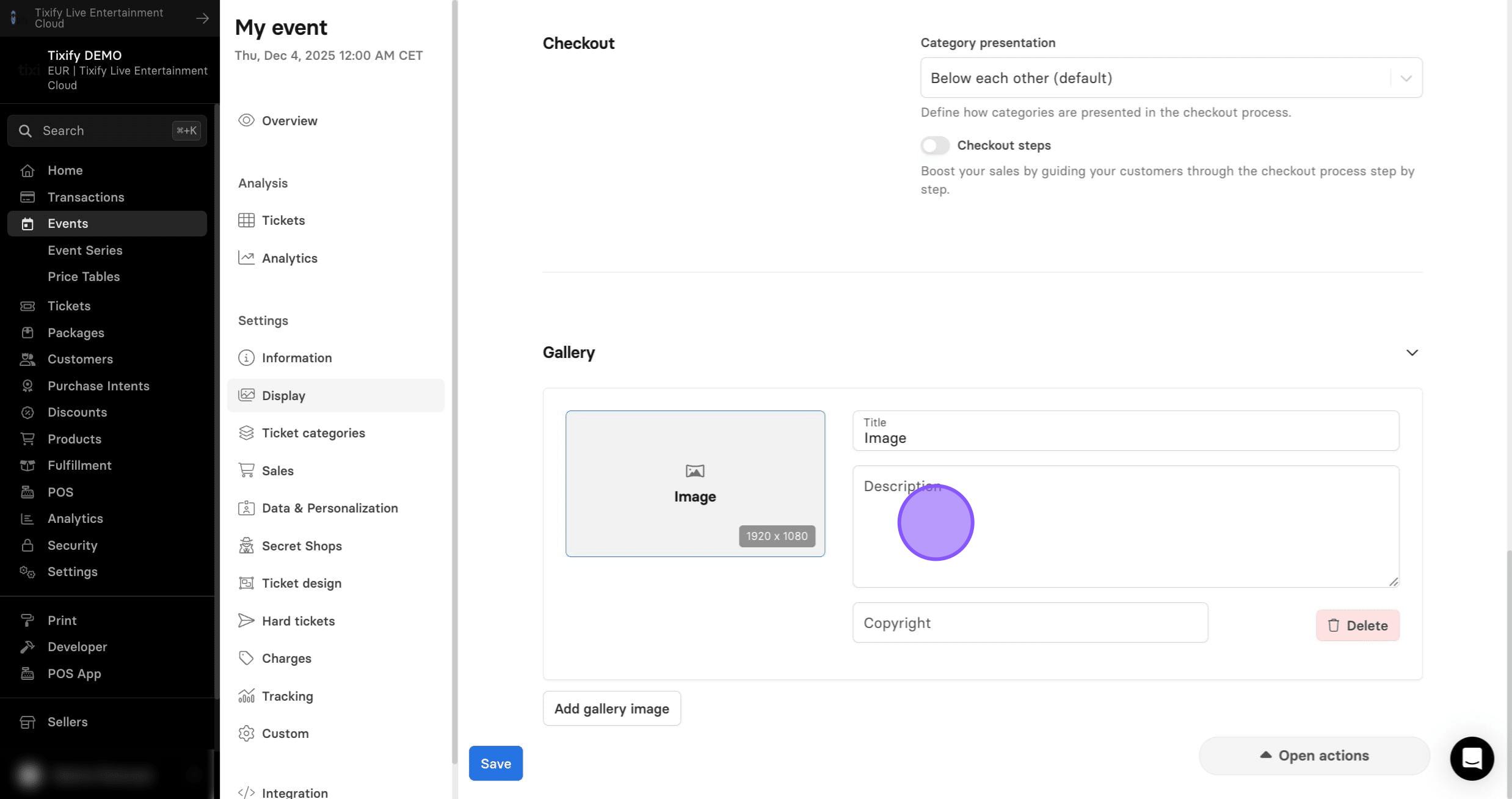Click the Purchase Intents icon
Image resolution: width=1512 pixels, height=799 pixels.
click(x=27, y=385)
